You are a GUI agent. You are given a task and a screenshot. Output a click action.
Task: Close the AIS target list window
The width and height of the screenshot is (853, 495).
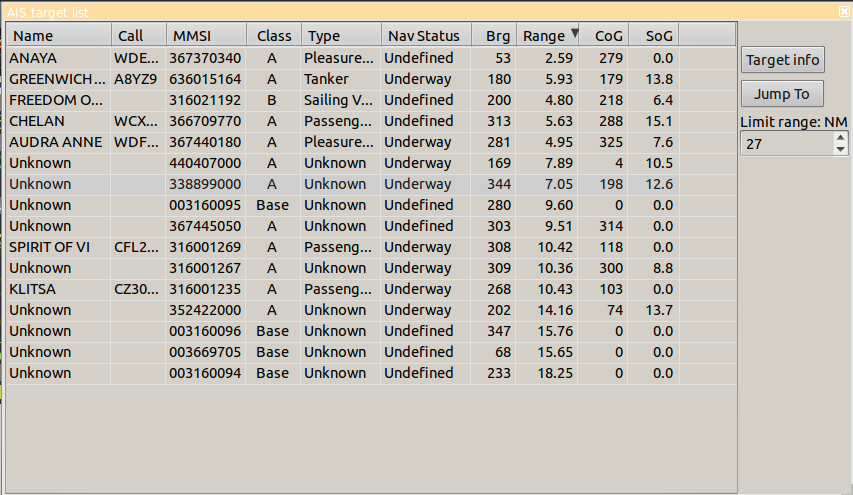pos(844,11)
